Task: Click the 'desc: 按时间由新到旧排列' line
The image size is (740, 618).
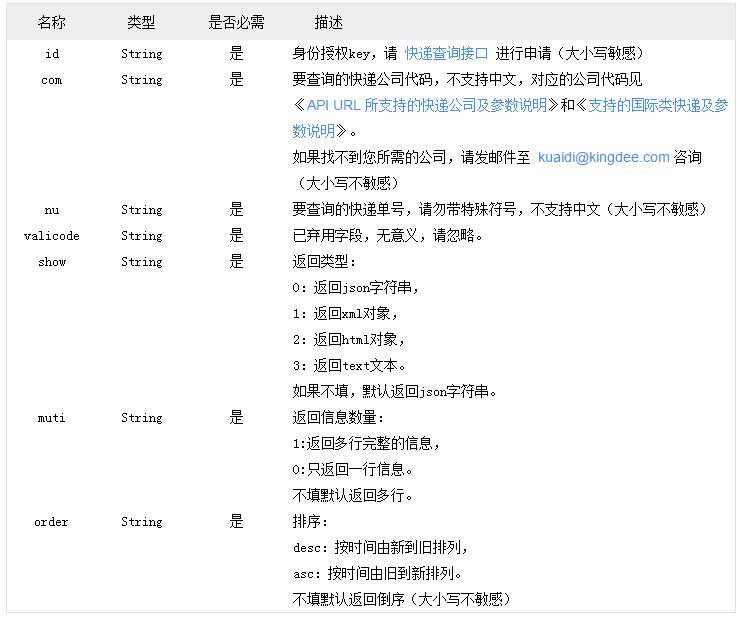Action: 380,548
